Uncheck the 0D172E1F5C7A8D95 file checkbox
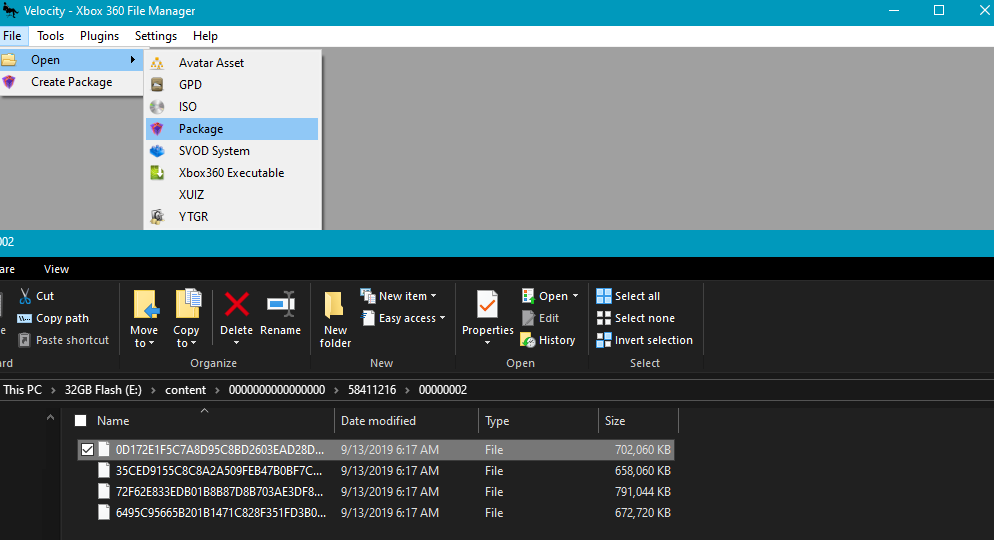 [x=87, y=449]
